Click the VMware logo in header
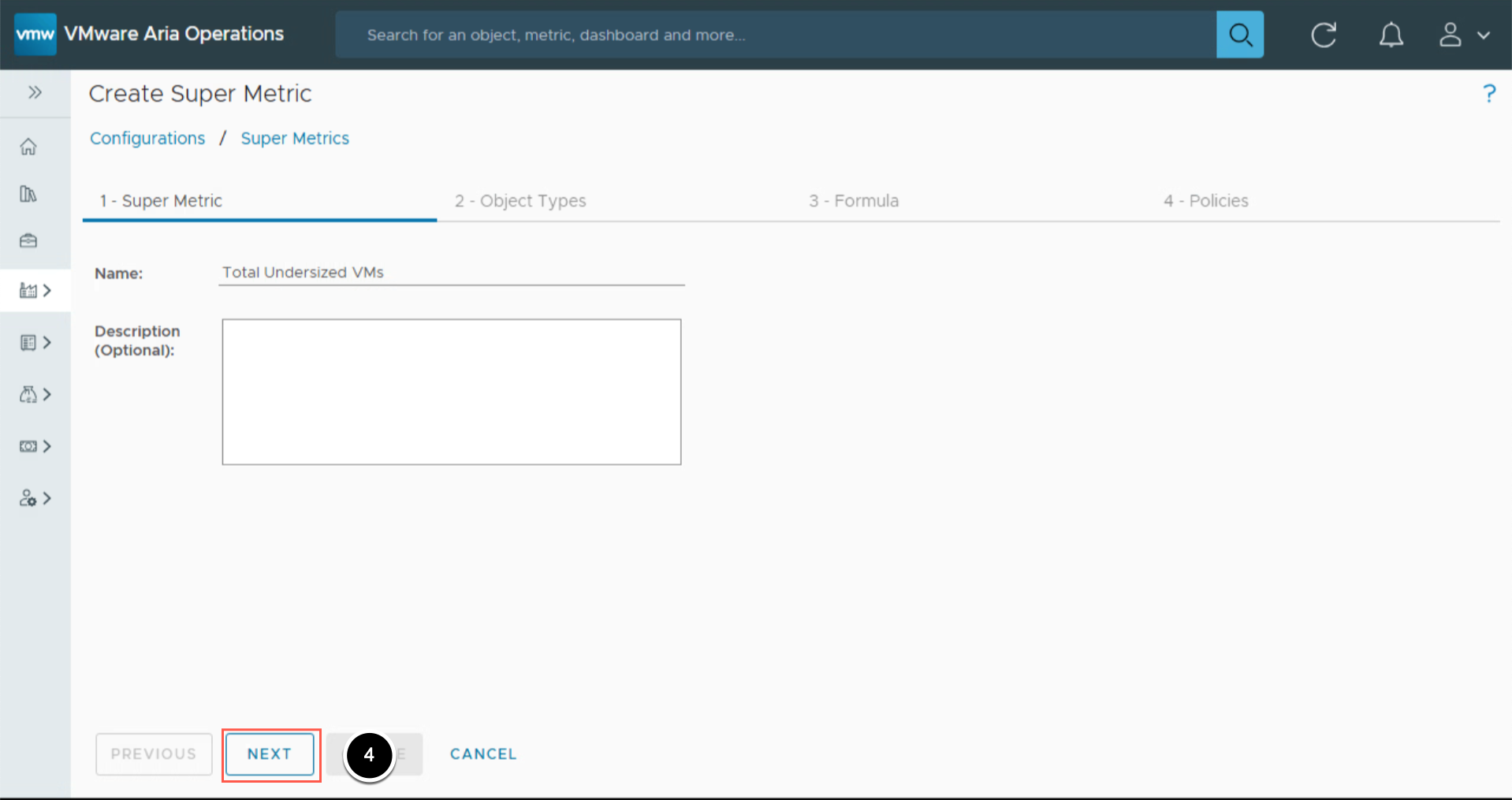 [35, 35]
